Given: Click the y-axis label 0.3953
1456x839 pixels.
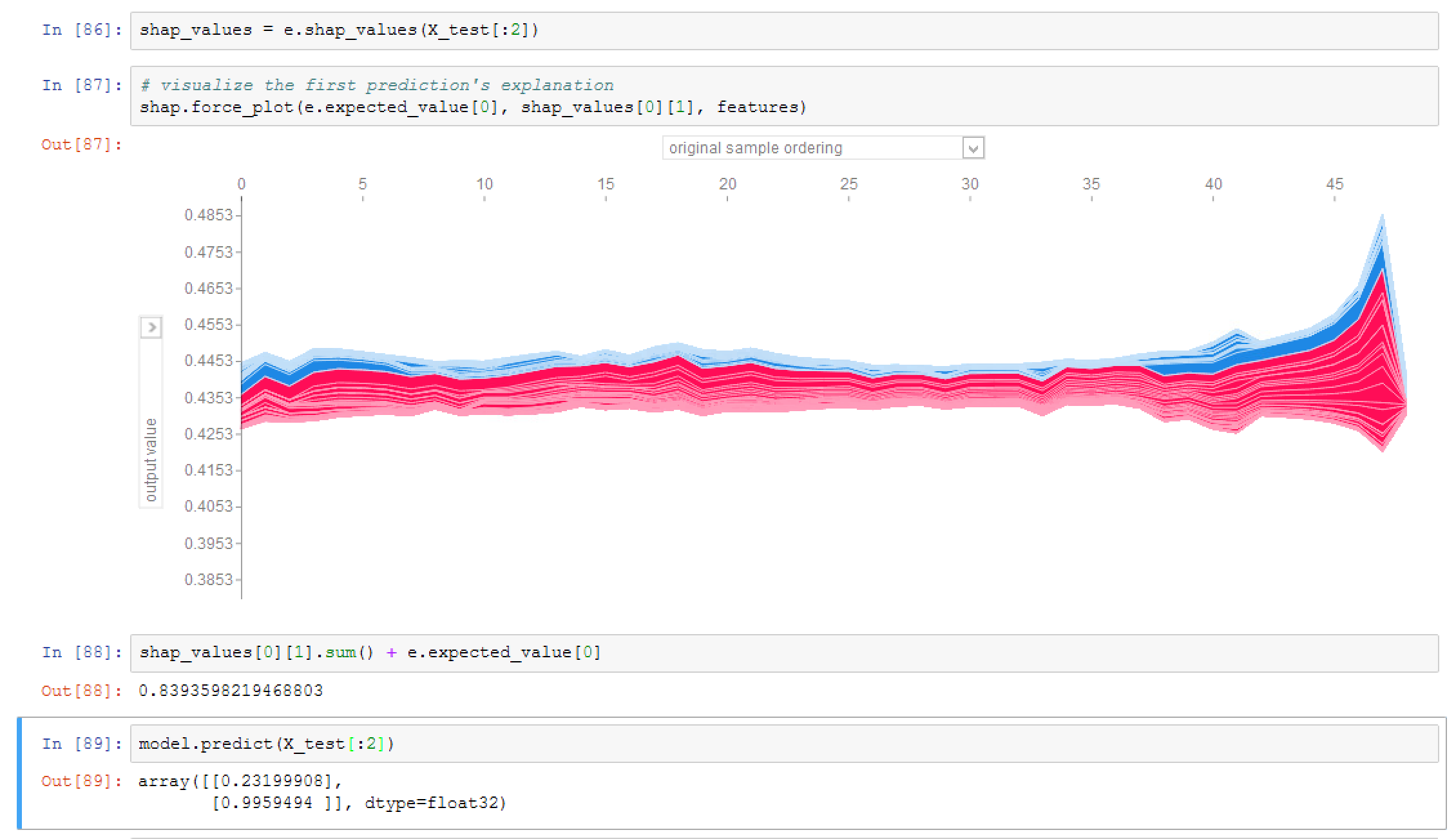Looking at the screenshot, I should (x=209, y=543).
